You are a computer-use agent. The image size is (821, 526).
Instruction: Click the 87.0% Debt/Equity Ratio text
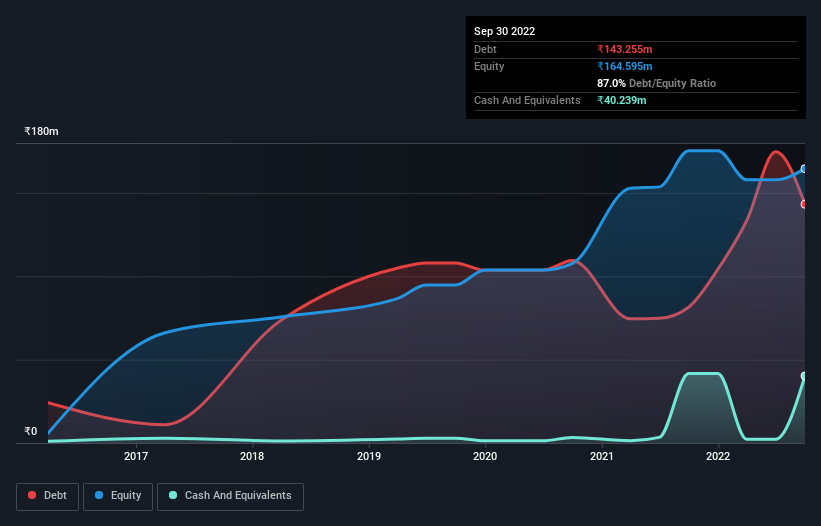[656, 83]
